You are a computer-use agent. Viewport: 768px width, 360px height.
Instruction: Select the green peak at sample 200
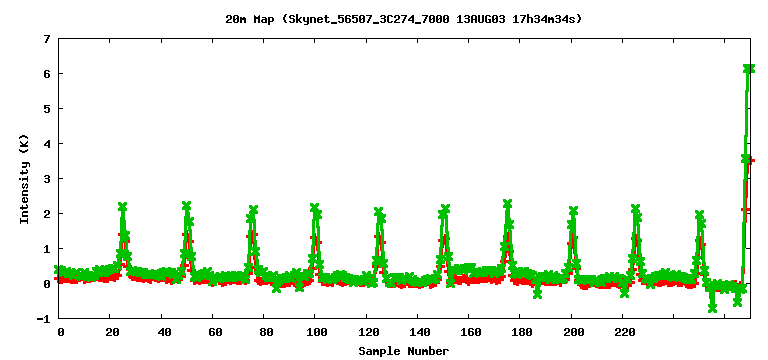[574, 211]
